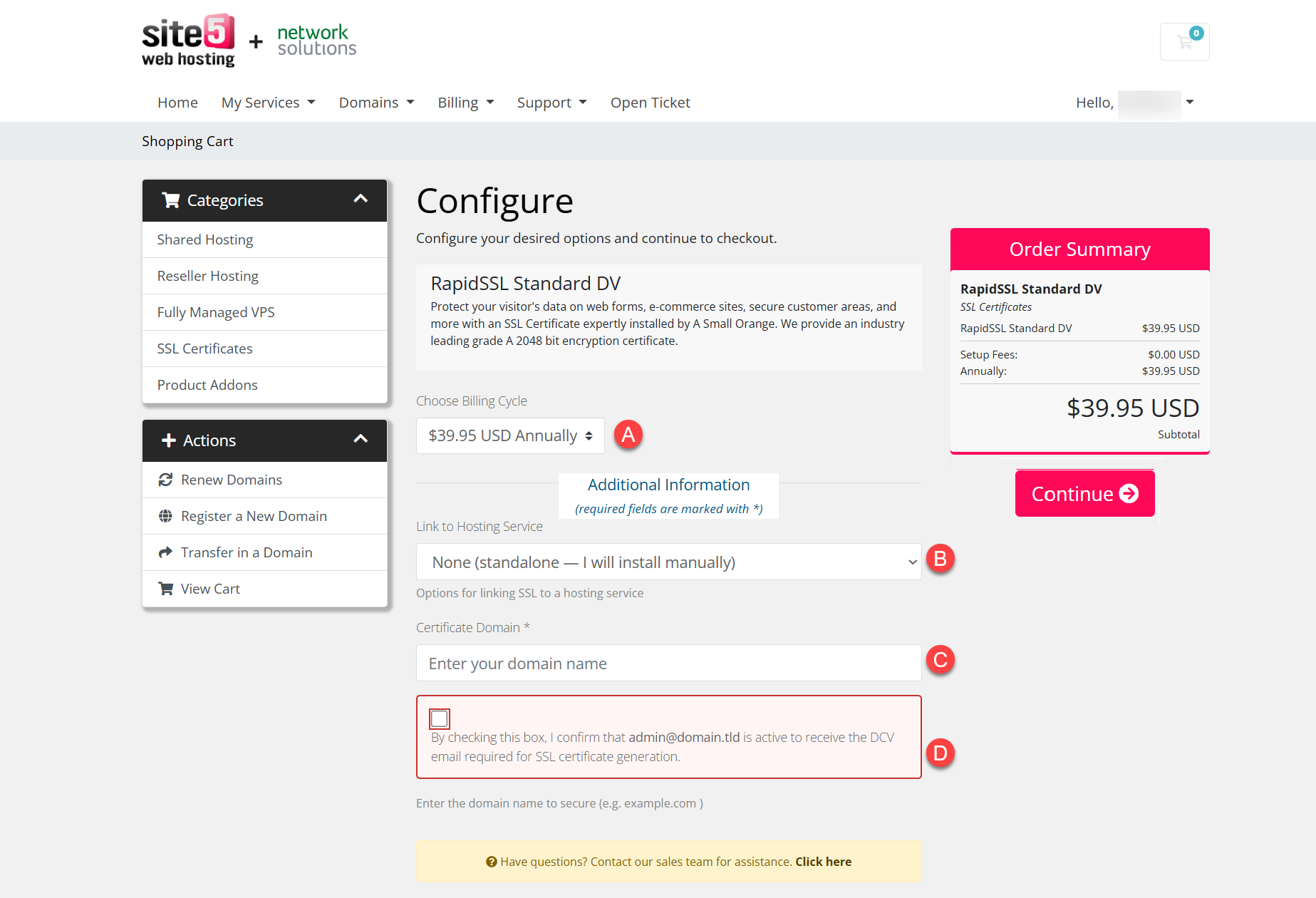
Task: Click the Continue button
Action: pyautogui.click(x=1084, y=493)
